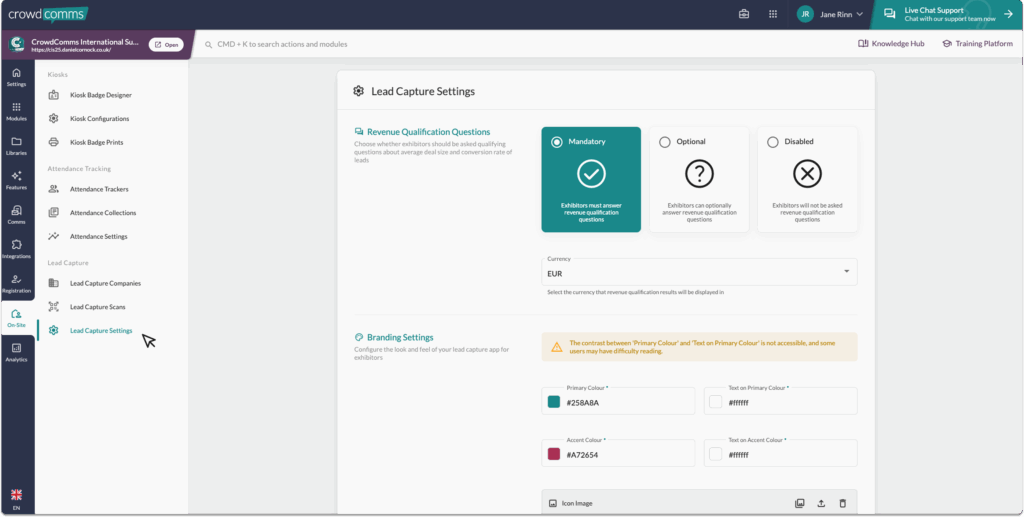
Task: Select the Mandatory radio option
Action: coord(557,142)
